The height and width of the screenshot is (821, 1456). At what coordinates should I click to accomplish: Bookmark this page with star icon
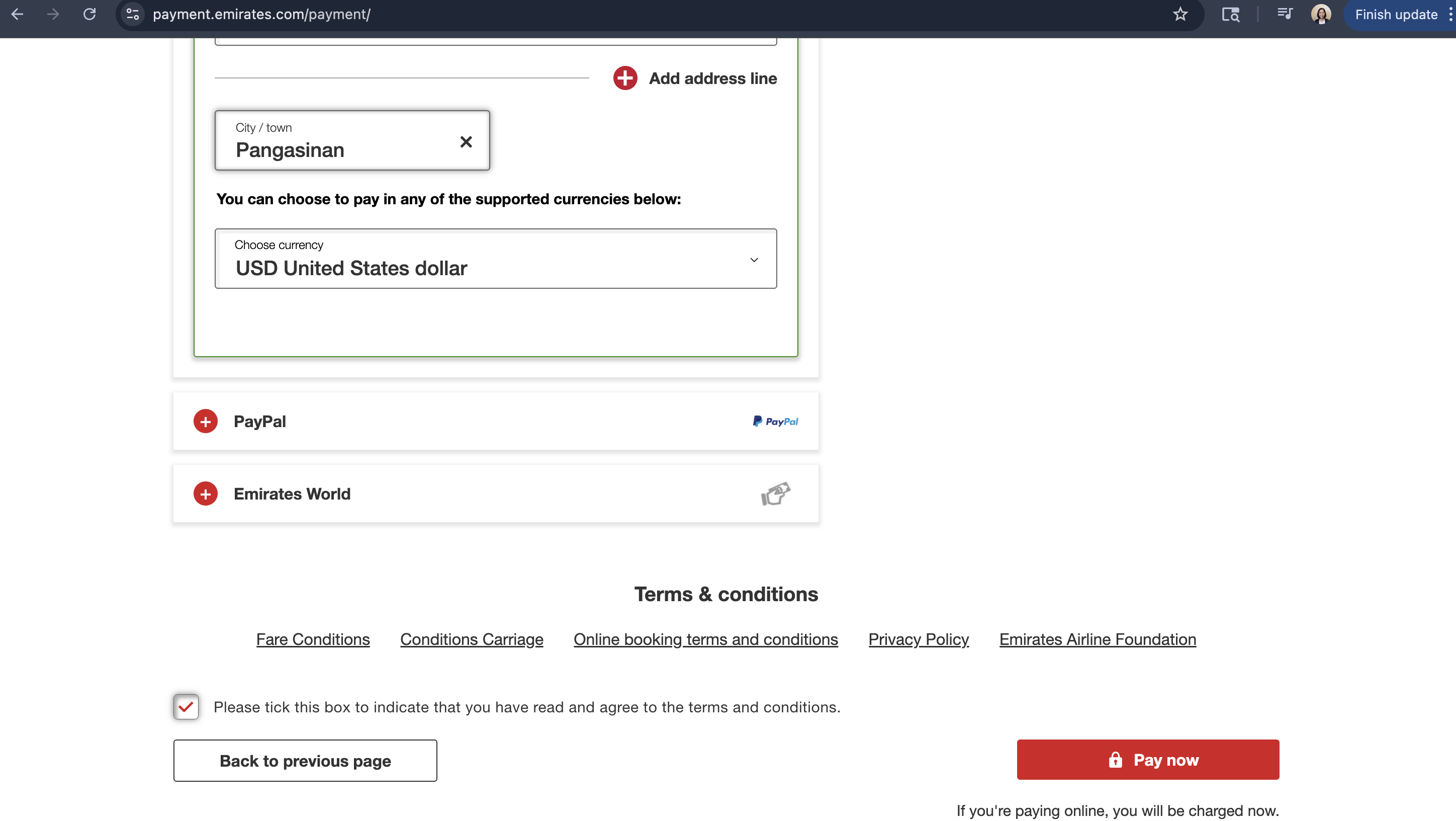pos(1180,14)
